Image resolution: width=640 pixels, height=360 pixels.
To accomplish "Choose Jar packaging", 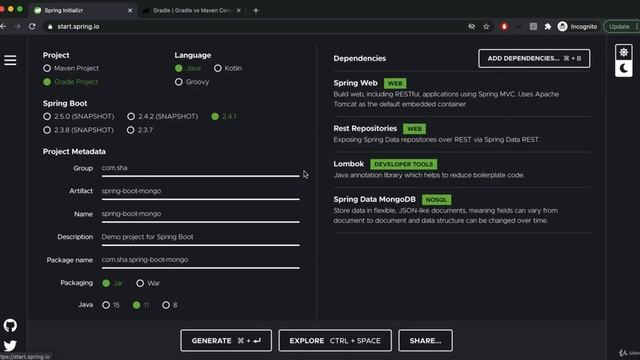I will click(x=106, y=283).
